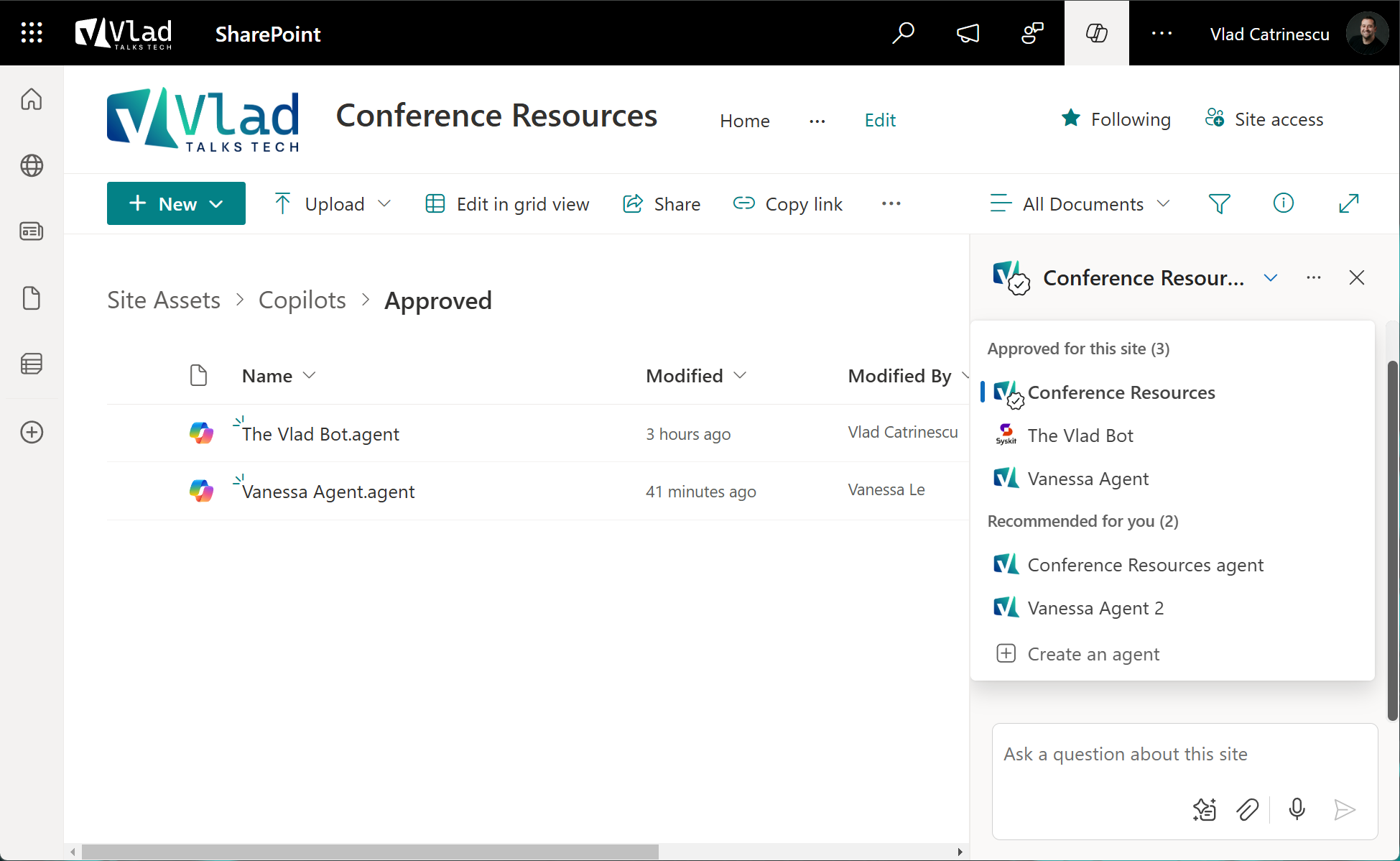Expand the All Documents view dropdown
The width and height of the screenshot is (1400, 861).
pyautogui.click(x=1164, y=203)
